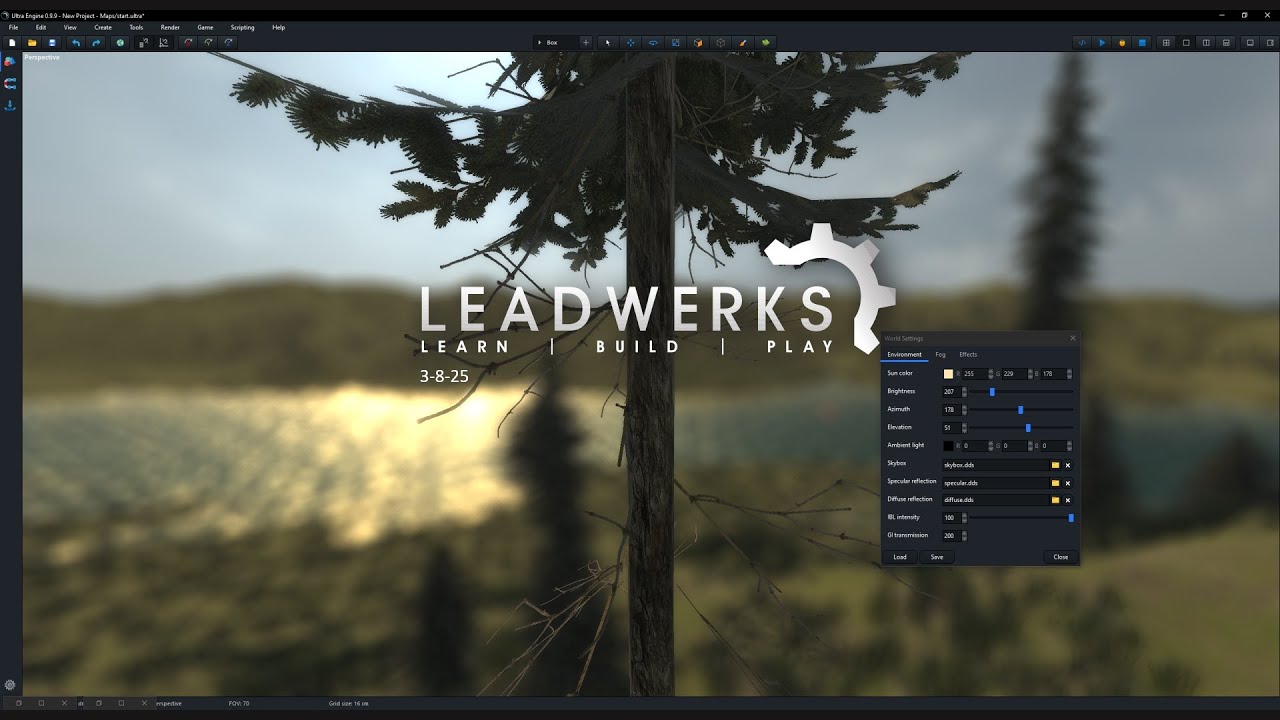Activate the Move tool icon
The image size is (1280, 720).
[x=631, y=43]
